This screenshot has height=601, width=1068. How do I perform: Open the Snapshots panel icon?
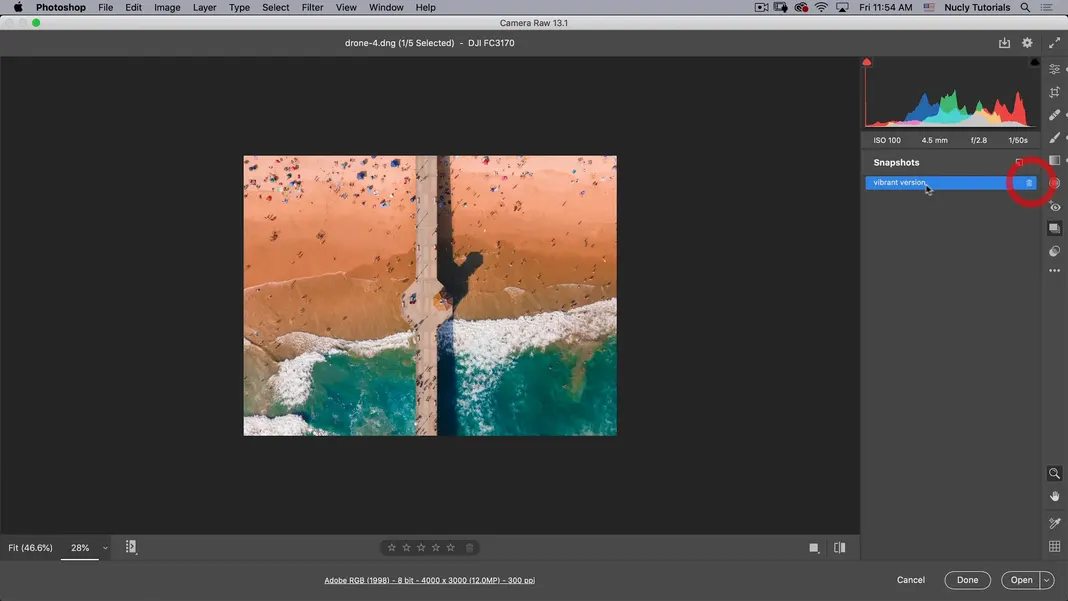click(x=1054, y=228)
